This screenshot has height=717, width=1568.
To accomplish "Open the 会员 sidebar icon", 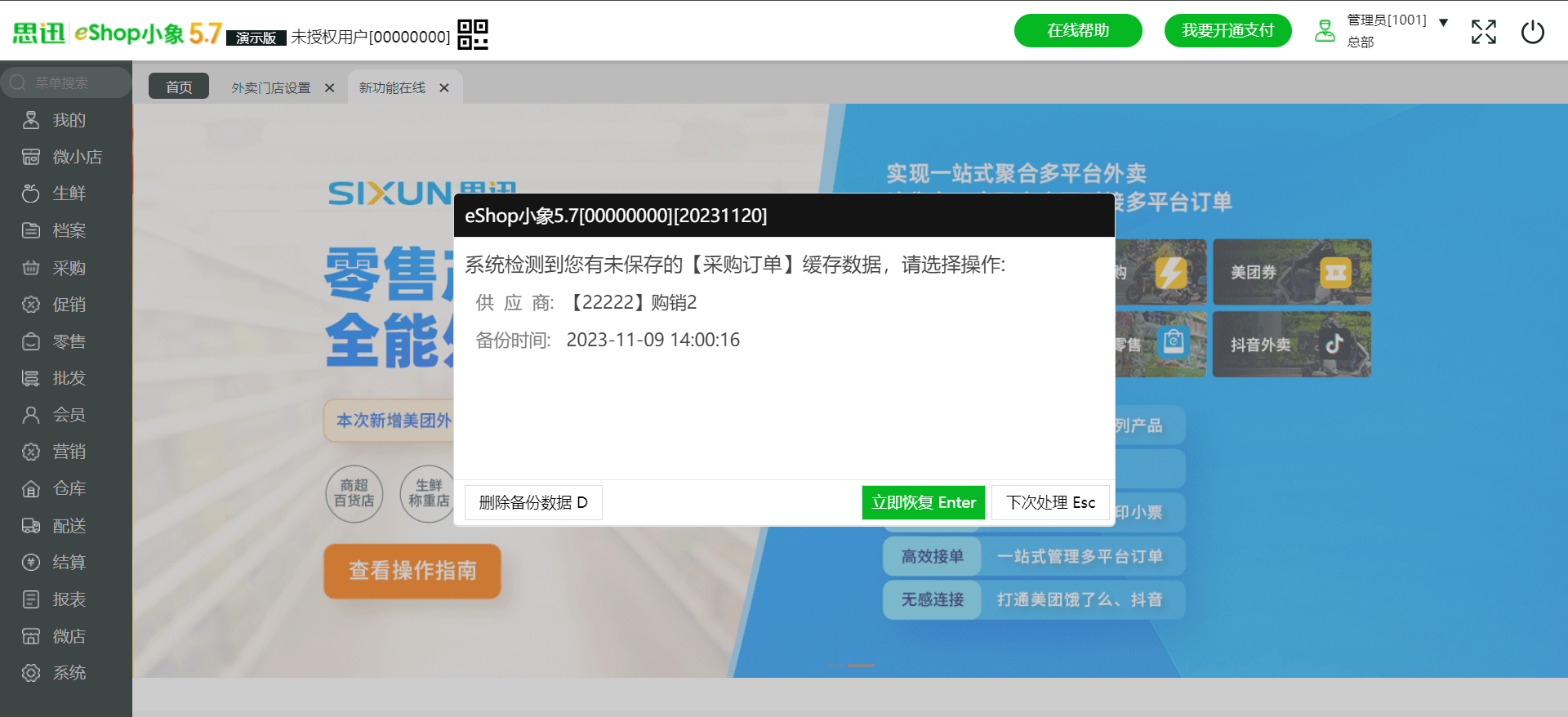I will point(31,415).
